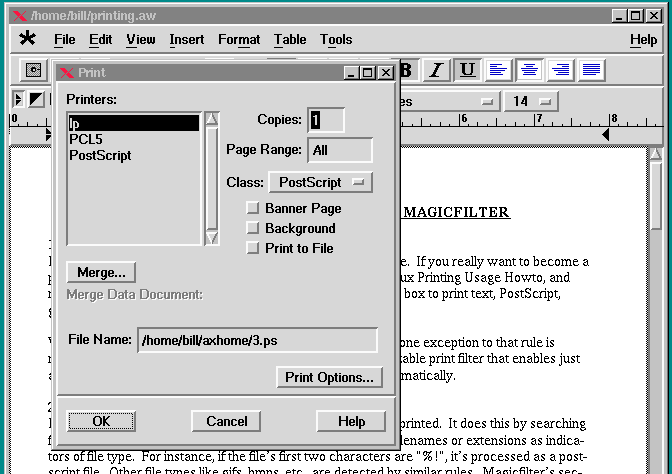Click the Applixware asterisk logo icon

28,39
